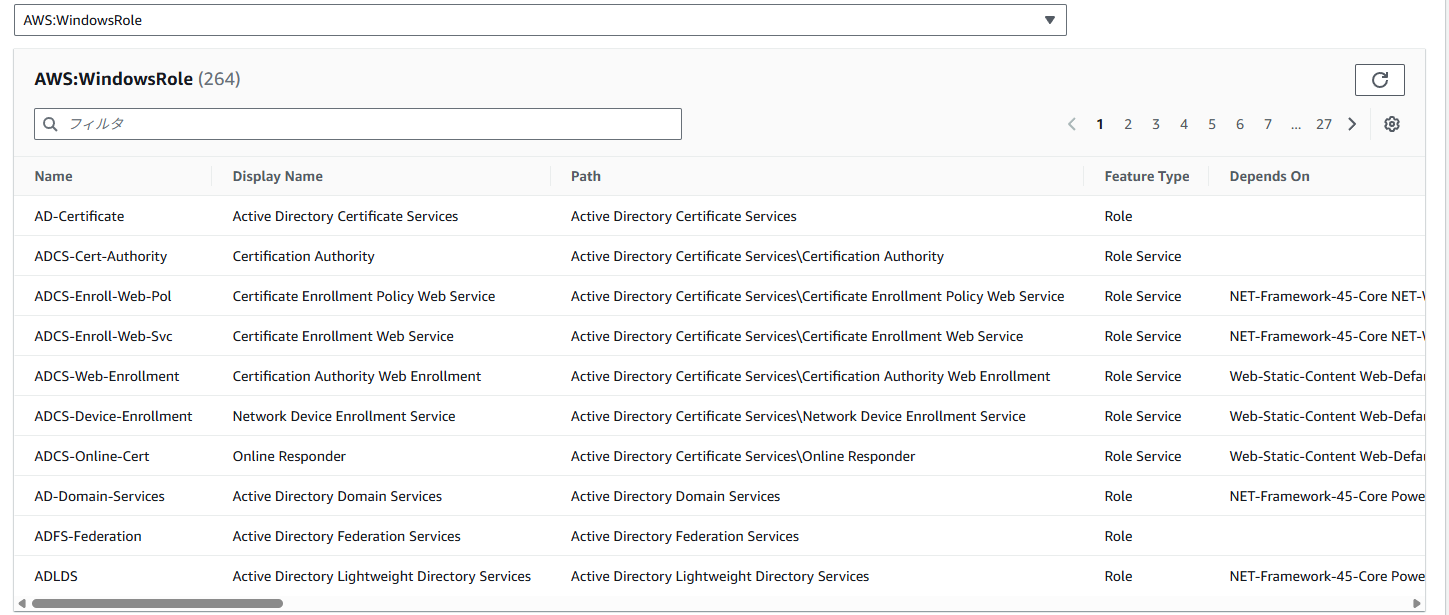Click the horizontal scrollbar thumb
This screenshot has width=1449, height=615.
click(x=157, y=604)
